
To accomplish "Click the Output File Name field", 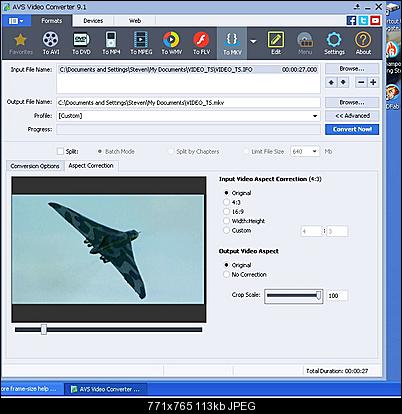I will (x=188, y=103).
